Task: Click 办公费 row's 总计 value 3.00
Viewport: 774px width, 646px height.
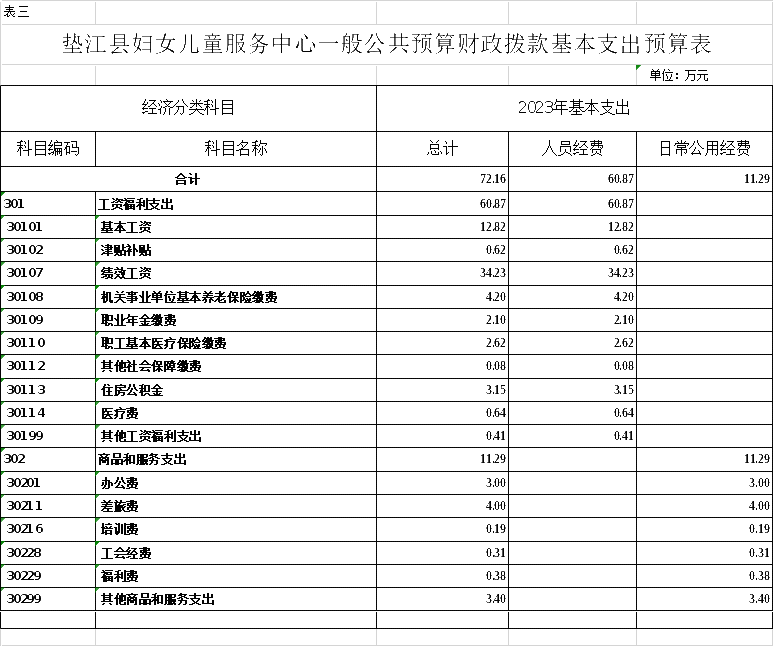Action: 442,483
